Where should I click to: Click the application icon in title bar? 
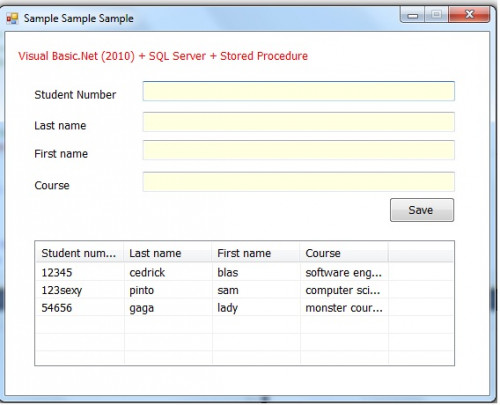[12, 18]
